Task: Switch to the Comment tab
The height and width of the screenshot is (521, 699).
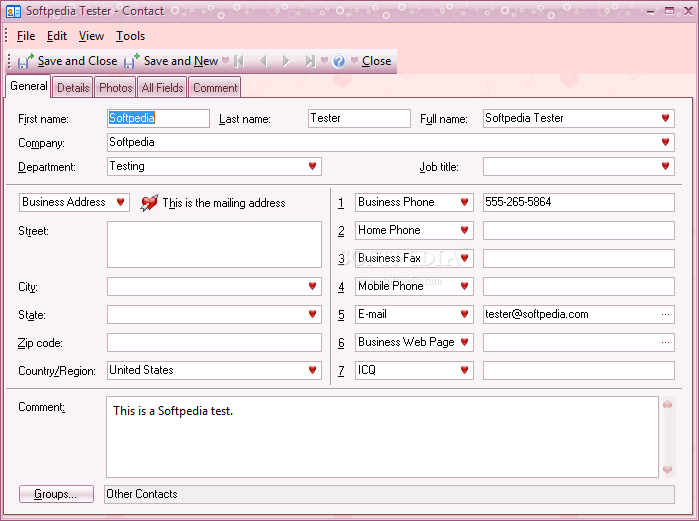Action: (x=215, y=87)
